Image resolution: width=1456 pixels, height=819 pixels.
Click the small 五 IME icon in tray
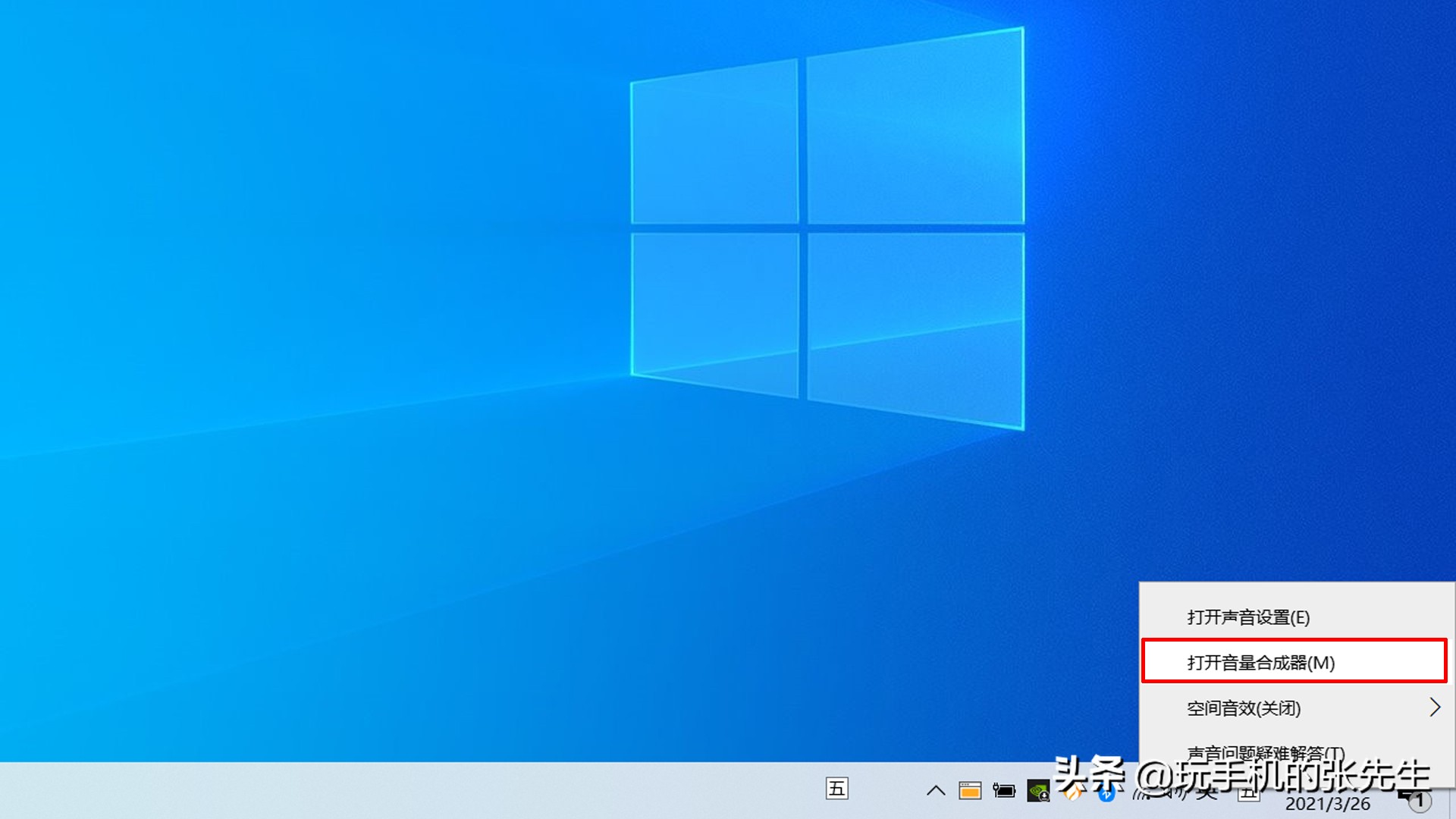pos(1248,794)
